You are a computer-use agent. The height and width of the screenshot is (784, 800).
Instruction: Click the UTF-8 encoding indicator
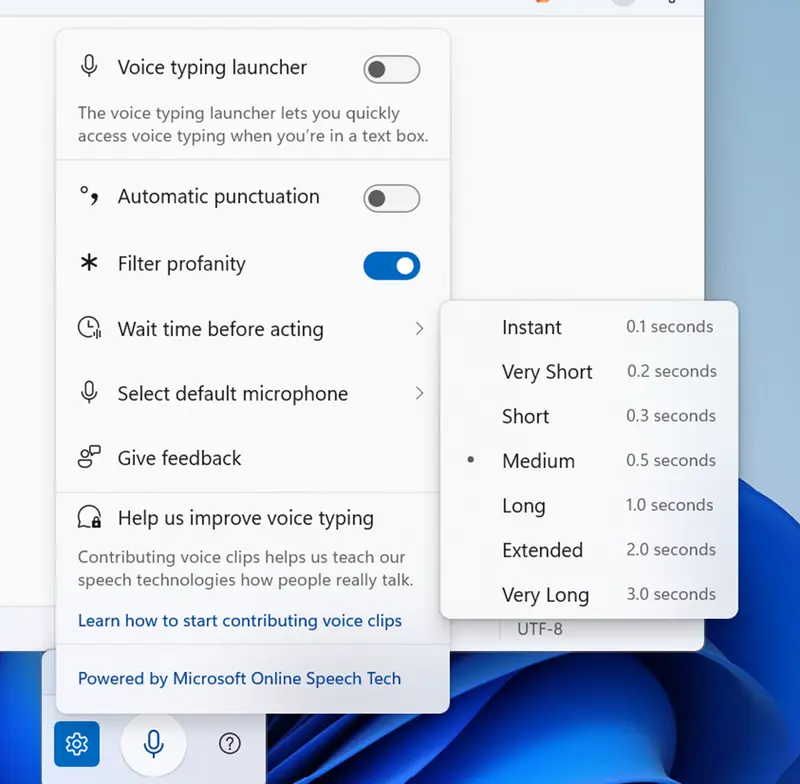[541, 629]
